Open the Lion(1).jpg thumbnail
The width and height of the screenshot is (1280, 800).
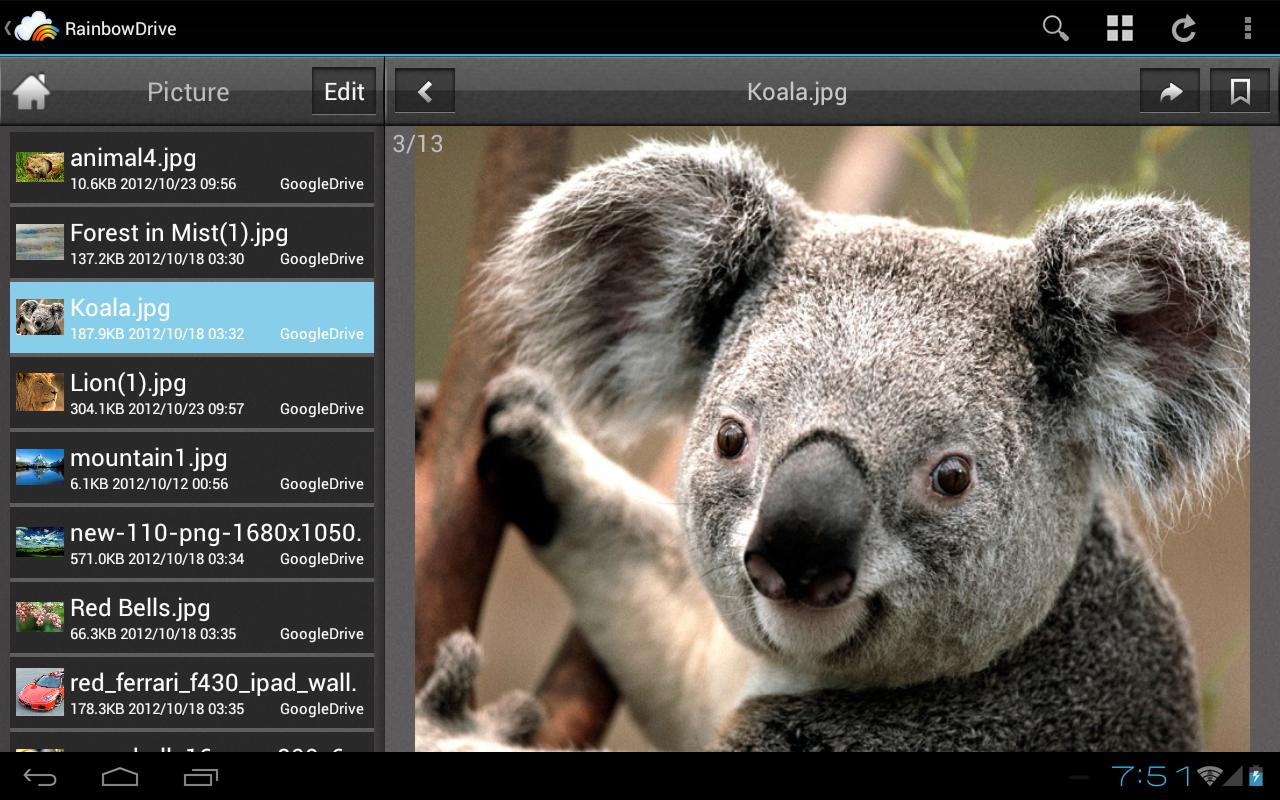[40, 392]
